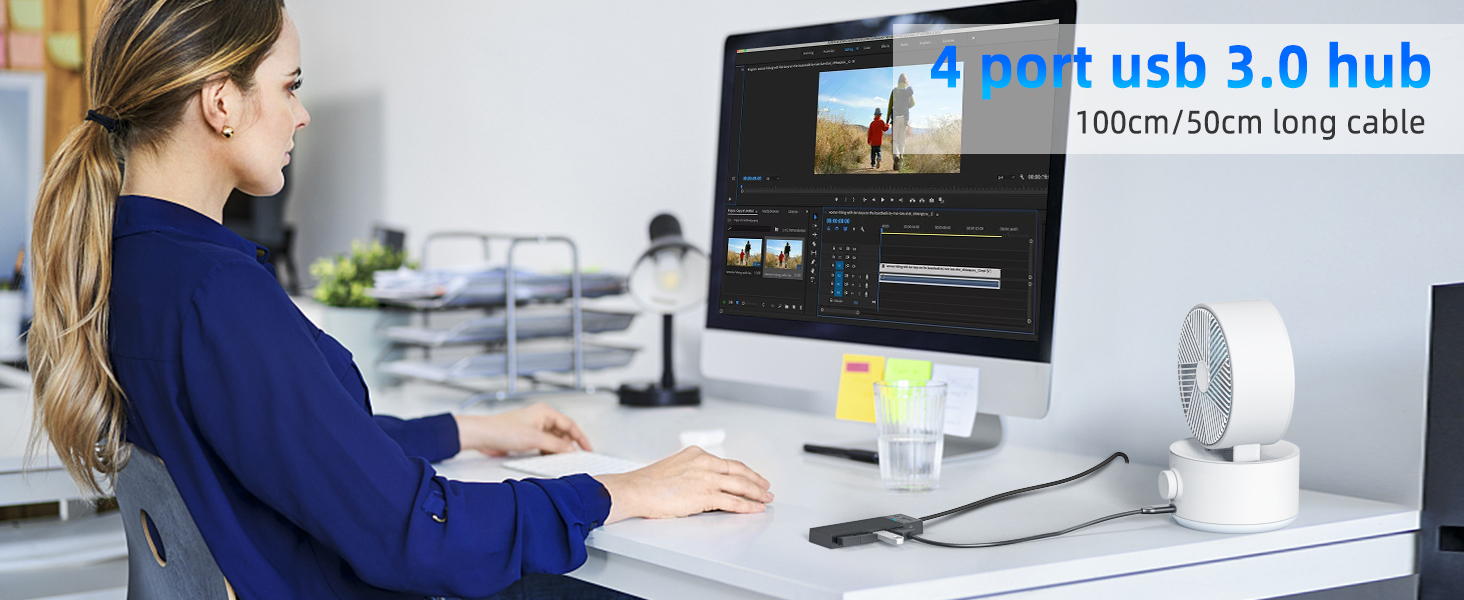This screenshot has height=600, width=1464.
Task: Click the timeline playhead timecode
Action: pyautogui.click(x=840, y=220)
